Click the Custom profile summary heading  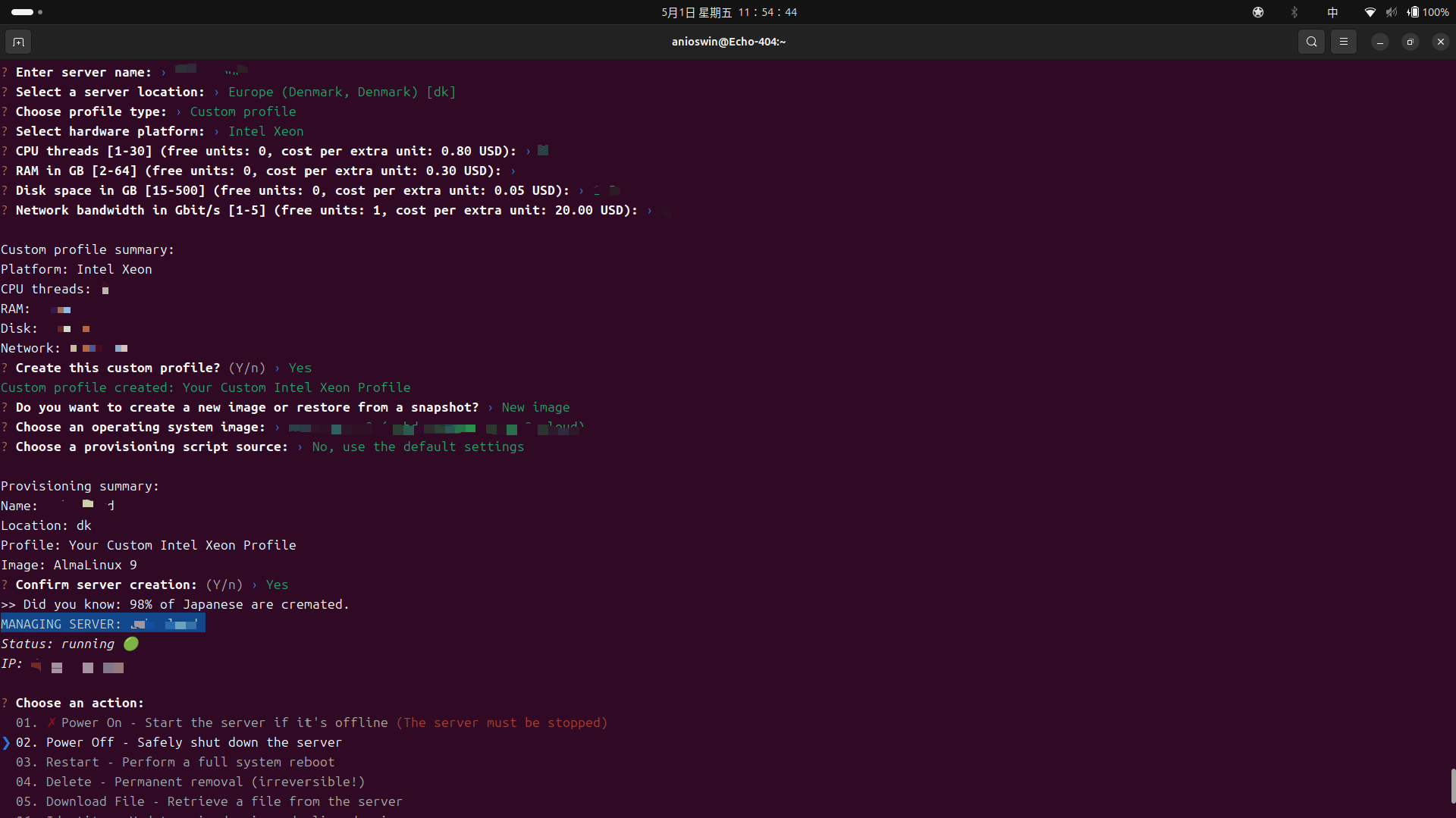click(x=87, y=249)
